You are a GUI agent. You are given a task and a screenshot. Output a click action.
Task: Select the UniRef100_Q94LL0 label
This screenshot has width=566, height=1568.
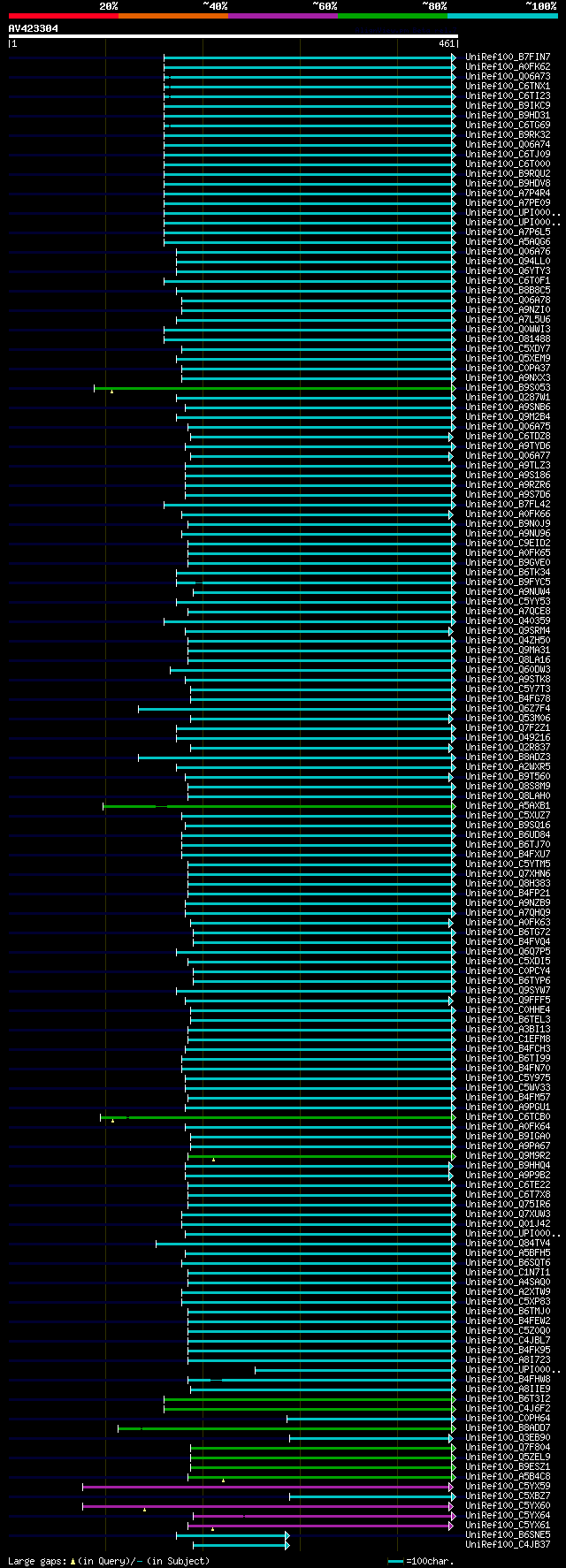click(x=508, y=262)
